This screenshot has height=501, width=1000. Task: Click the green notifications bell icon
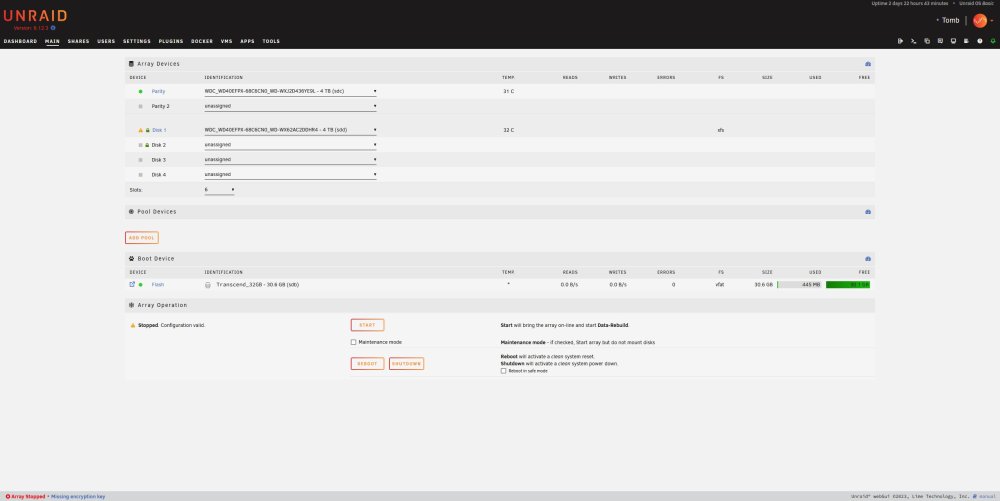coord(992,41)
